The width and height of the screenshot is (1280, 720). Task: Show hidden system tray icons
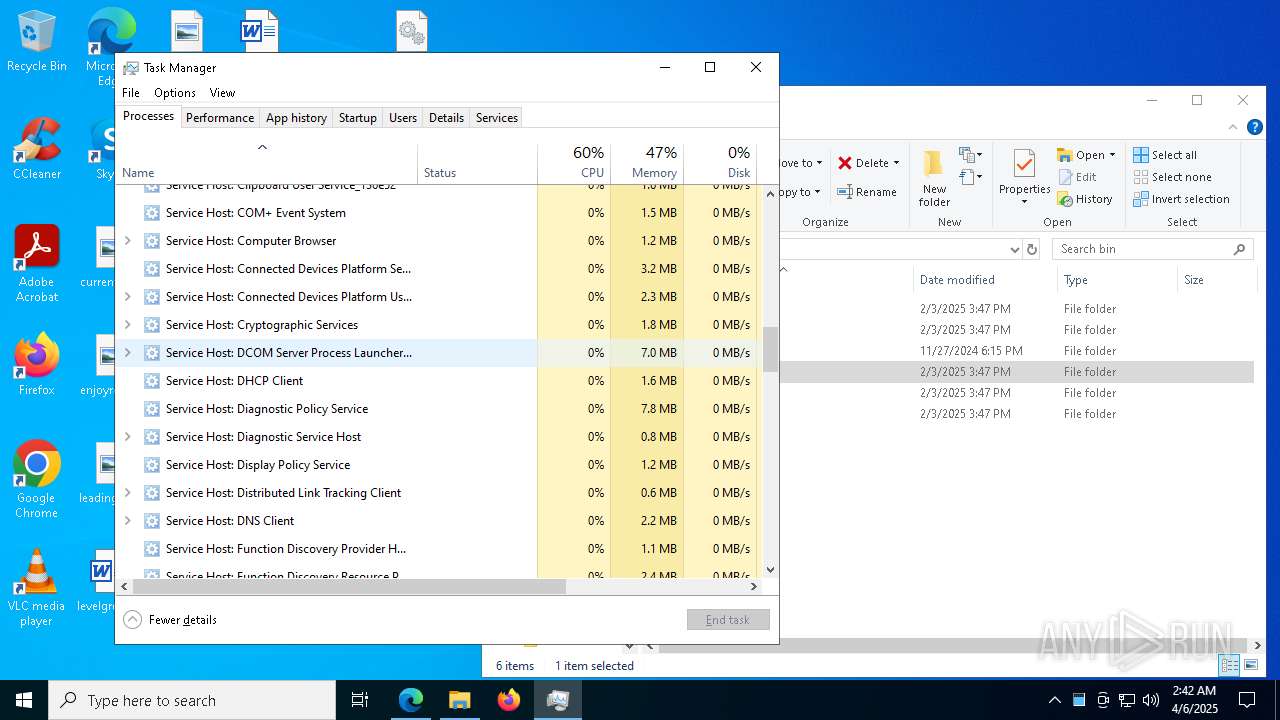pos(1054,700)
